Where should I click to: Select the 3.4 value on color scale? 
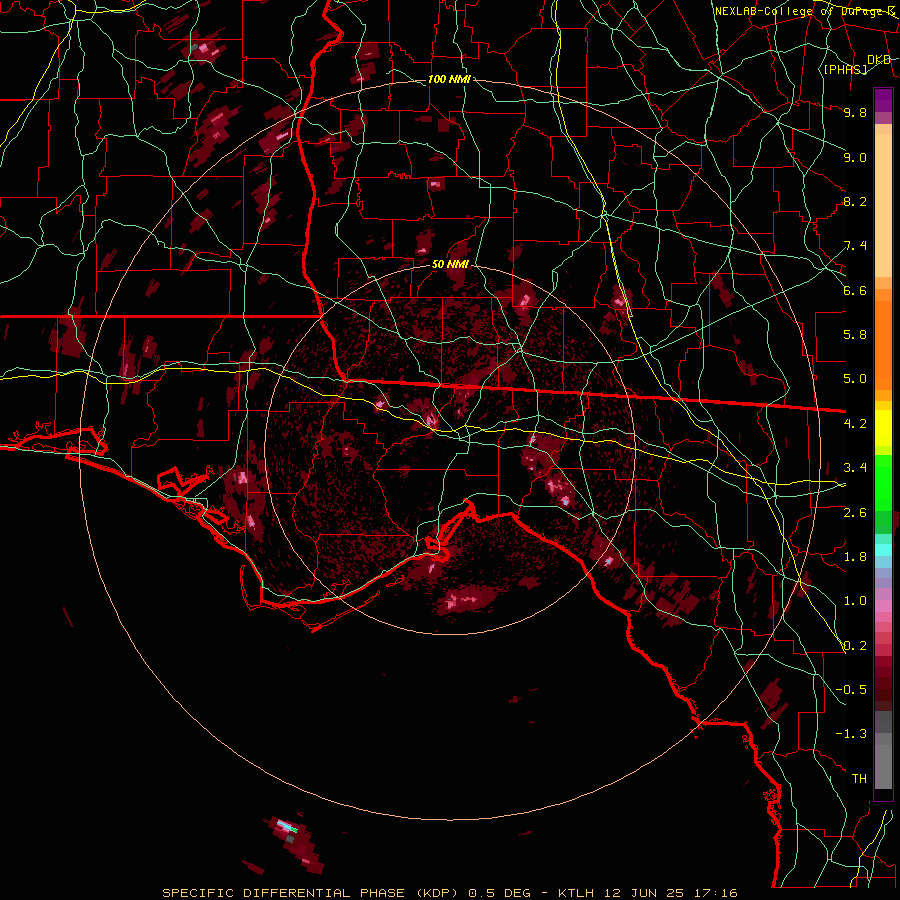tap(855, 468)
